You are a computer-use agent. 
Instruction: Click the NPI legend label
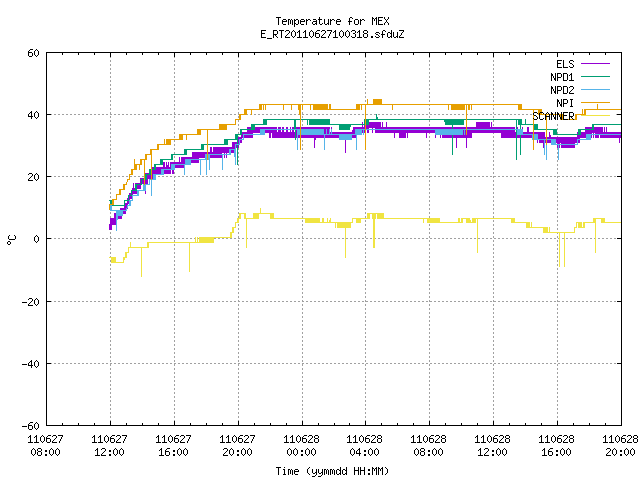point(565,103)
